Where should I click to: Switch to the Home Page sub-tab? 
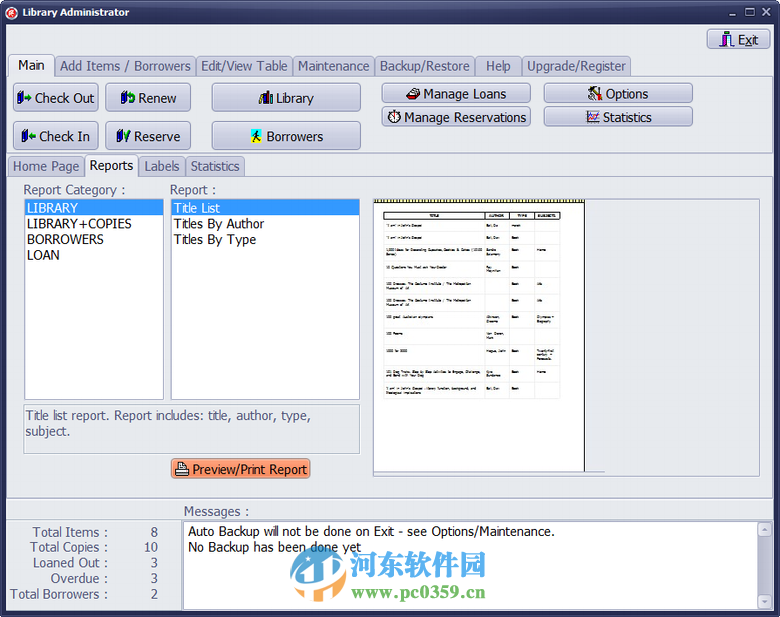pos(46,166)
